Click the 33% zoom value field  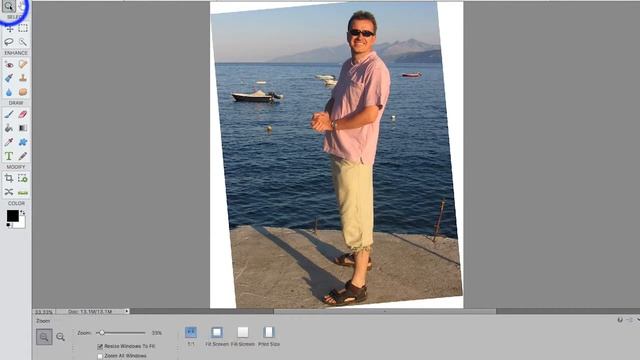click(x=157, y=333)
